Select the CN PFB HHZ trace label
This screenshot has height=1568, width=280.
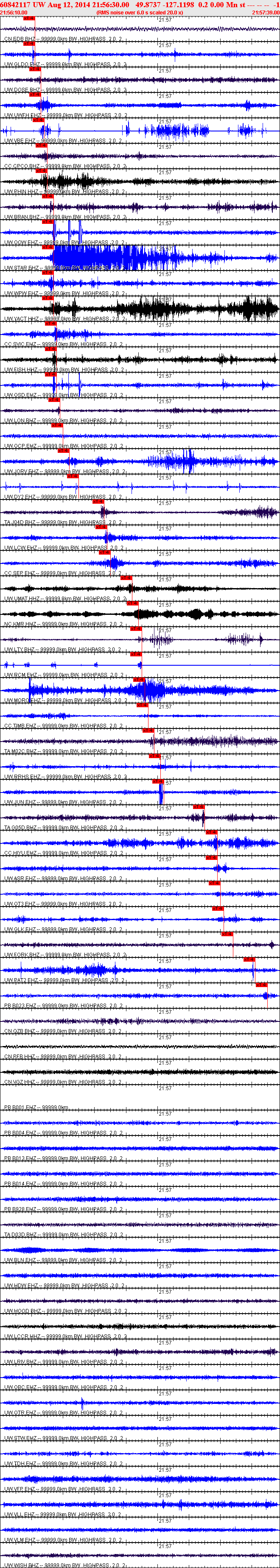(63, 1057)
